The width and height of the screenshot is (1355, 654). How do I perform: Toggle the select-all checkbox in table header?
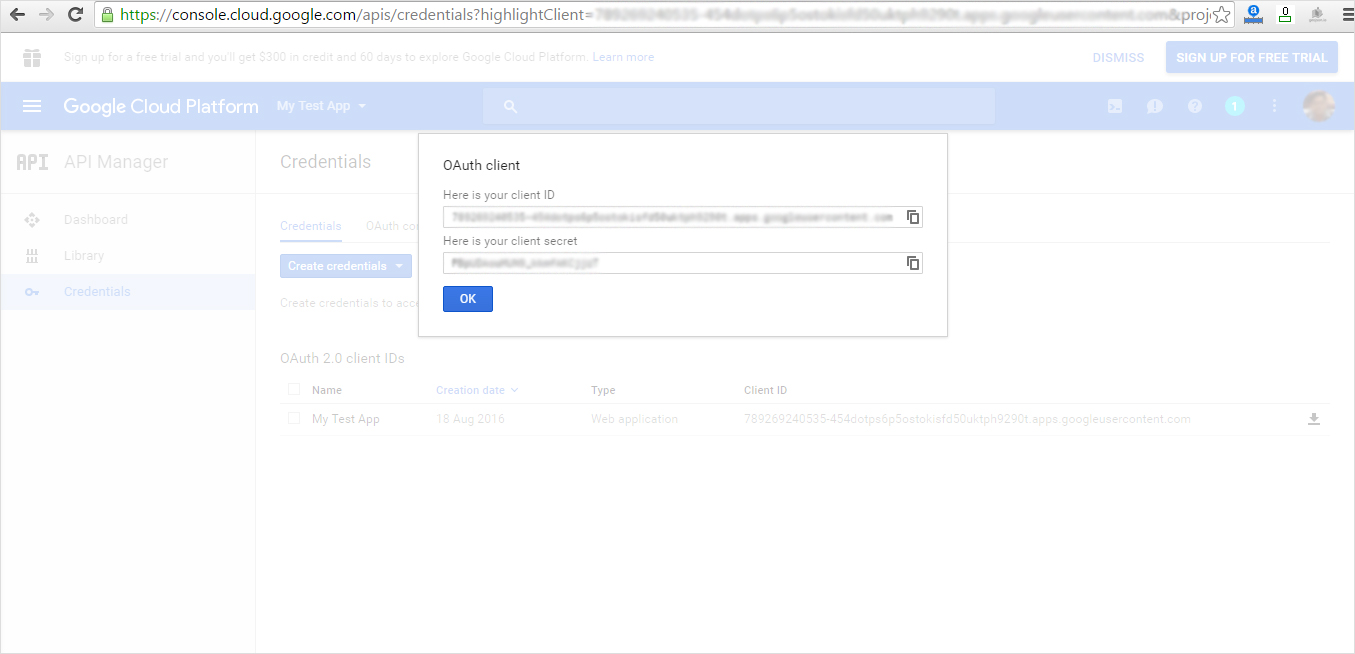click(294, 390)
